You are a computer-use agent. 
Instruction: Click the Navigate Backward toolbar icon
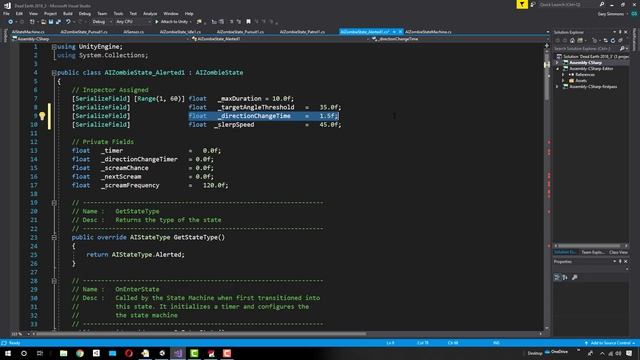click(11, 22)
